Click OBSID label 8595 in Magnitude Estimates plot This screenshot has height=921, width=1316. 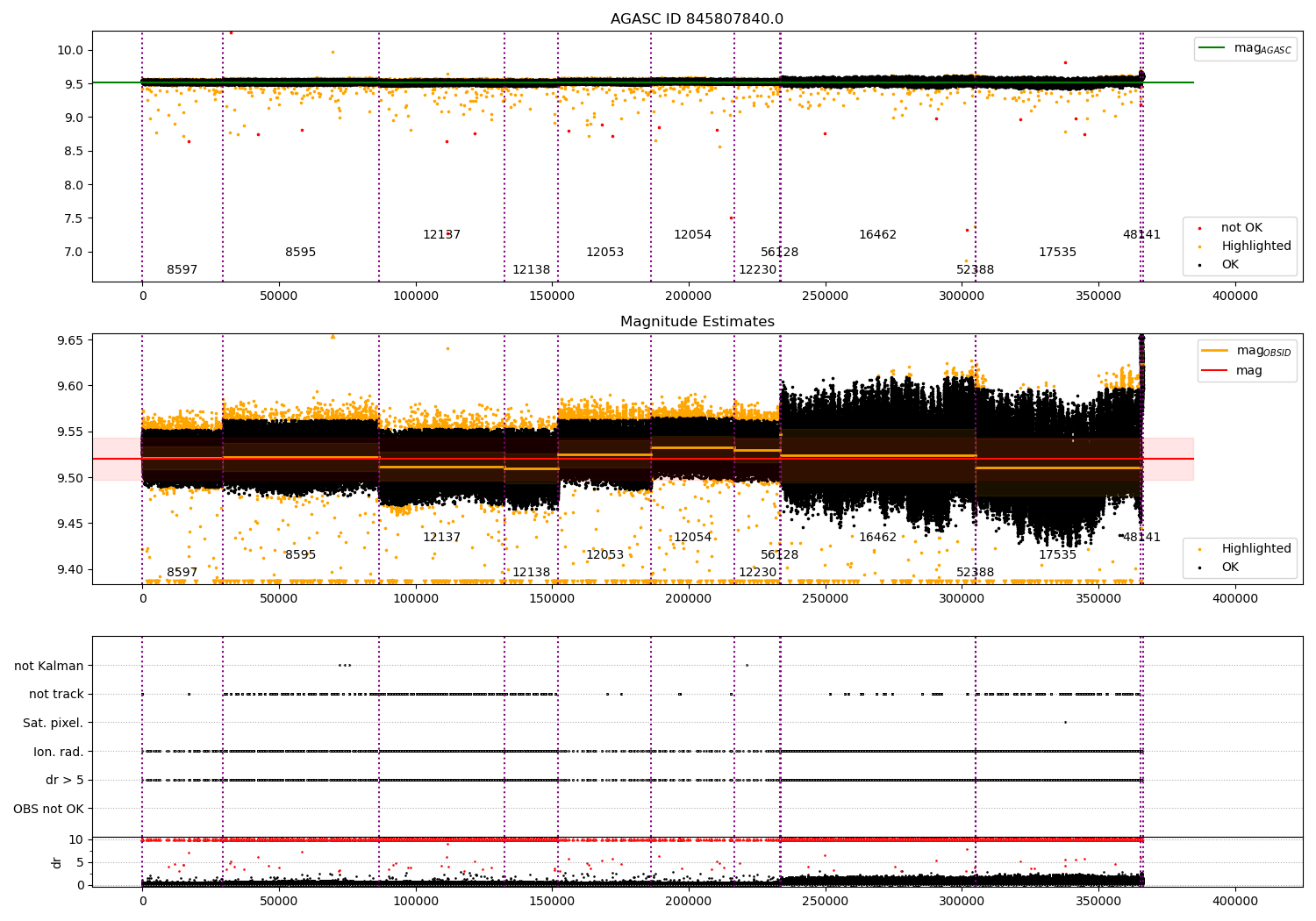(x=301, y=554)
